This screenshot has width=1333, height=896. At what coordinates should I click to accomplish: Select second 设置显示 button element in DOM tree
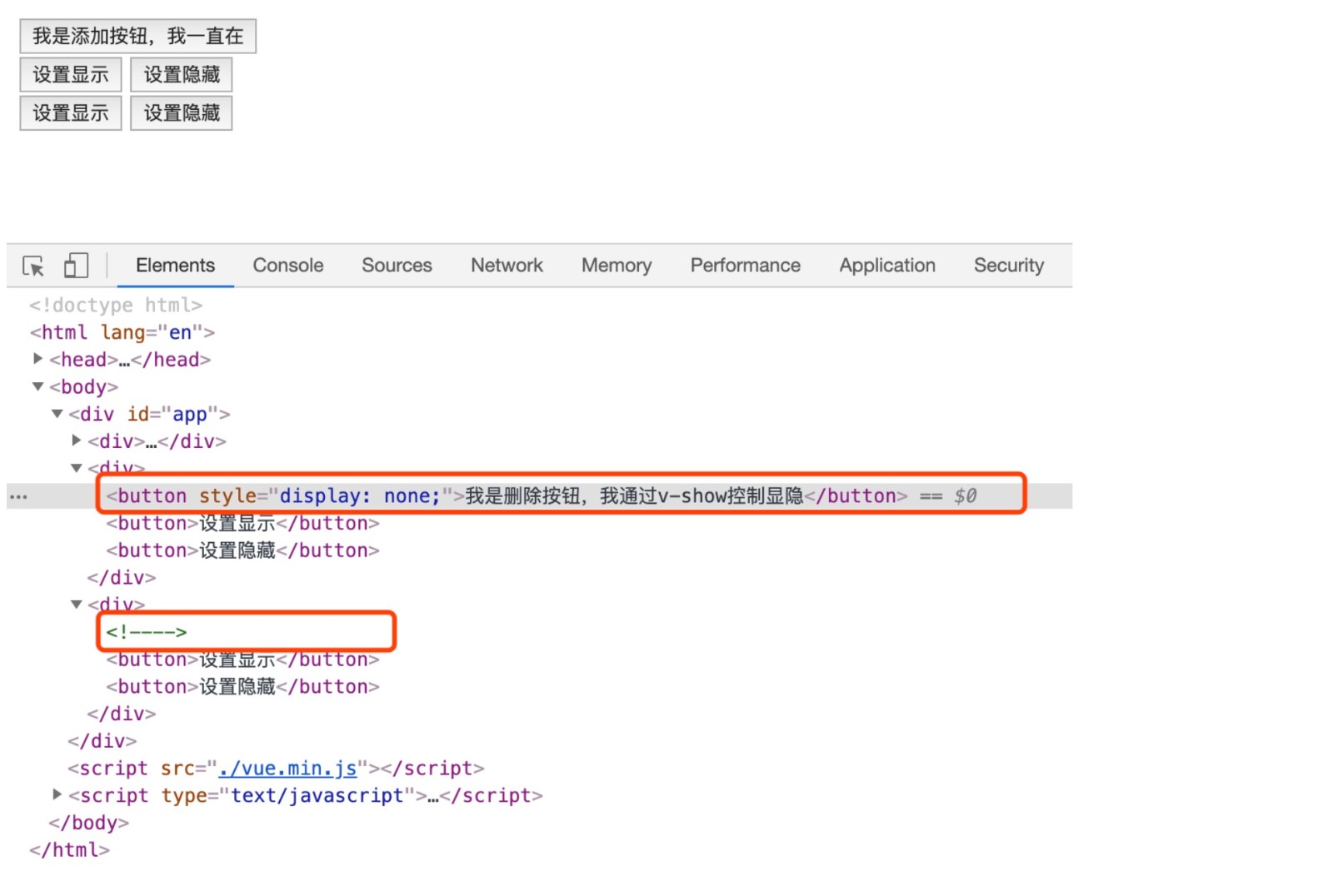tap(242, 660)
